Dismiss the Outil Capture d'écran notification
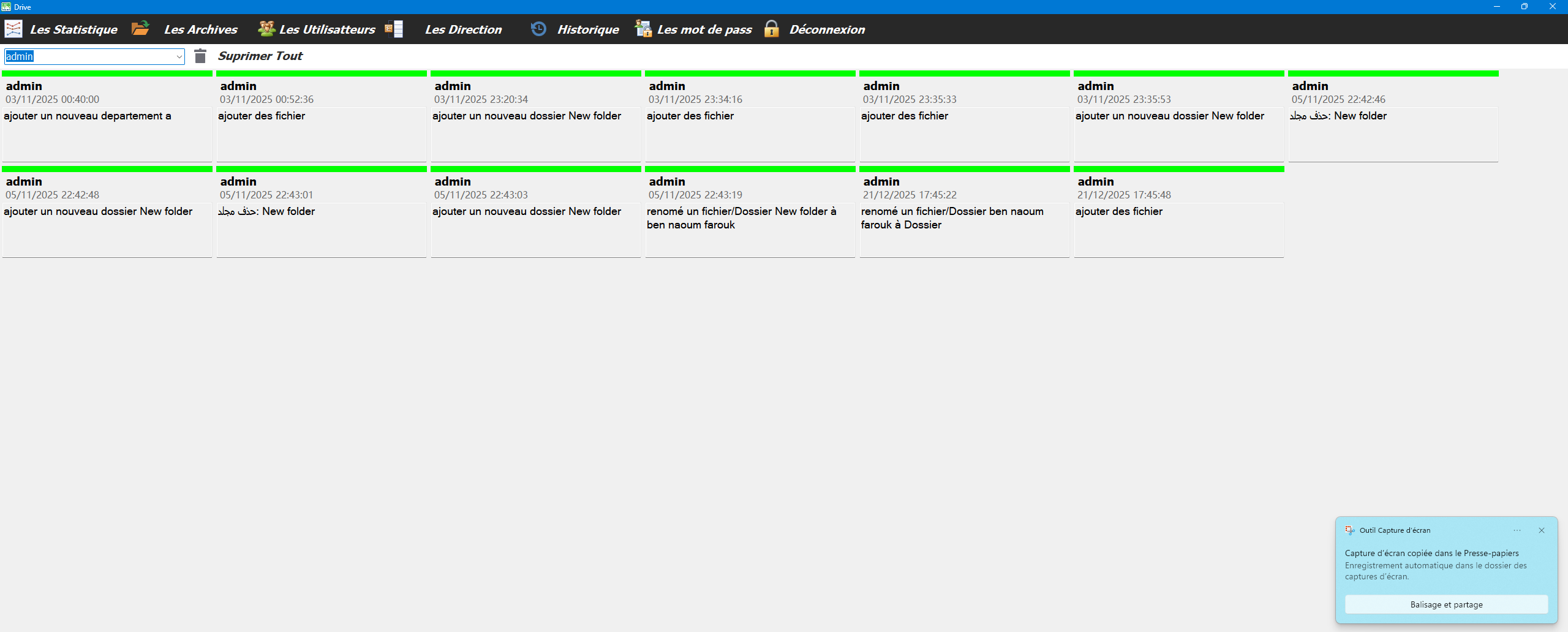The image size is (1568, 632). pyautogui.click(x=1542, y=530)
